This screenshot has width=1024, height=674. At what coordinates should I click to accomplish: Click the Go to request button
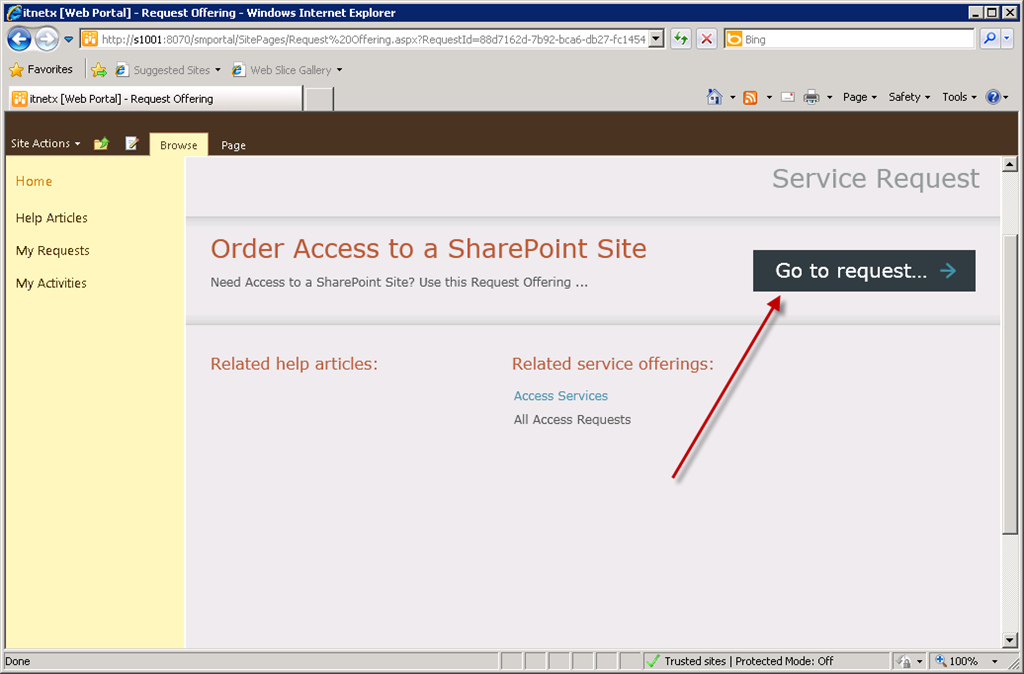[x=864, y=271]
